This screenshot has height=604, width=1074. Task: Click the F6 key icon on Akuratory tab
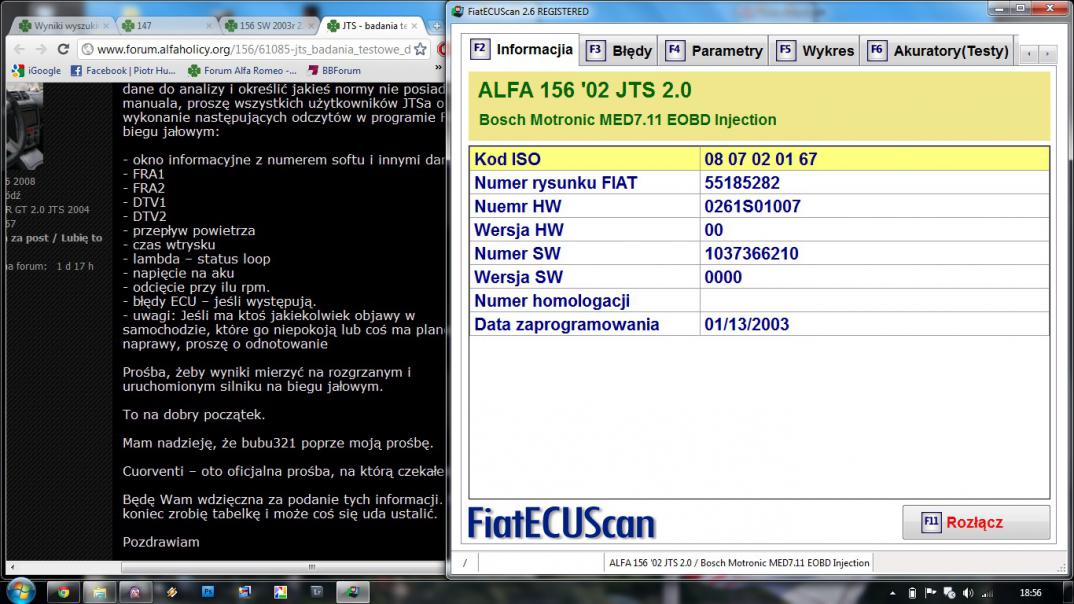[877, 50]
